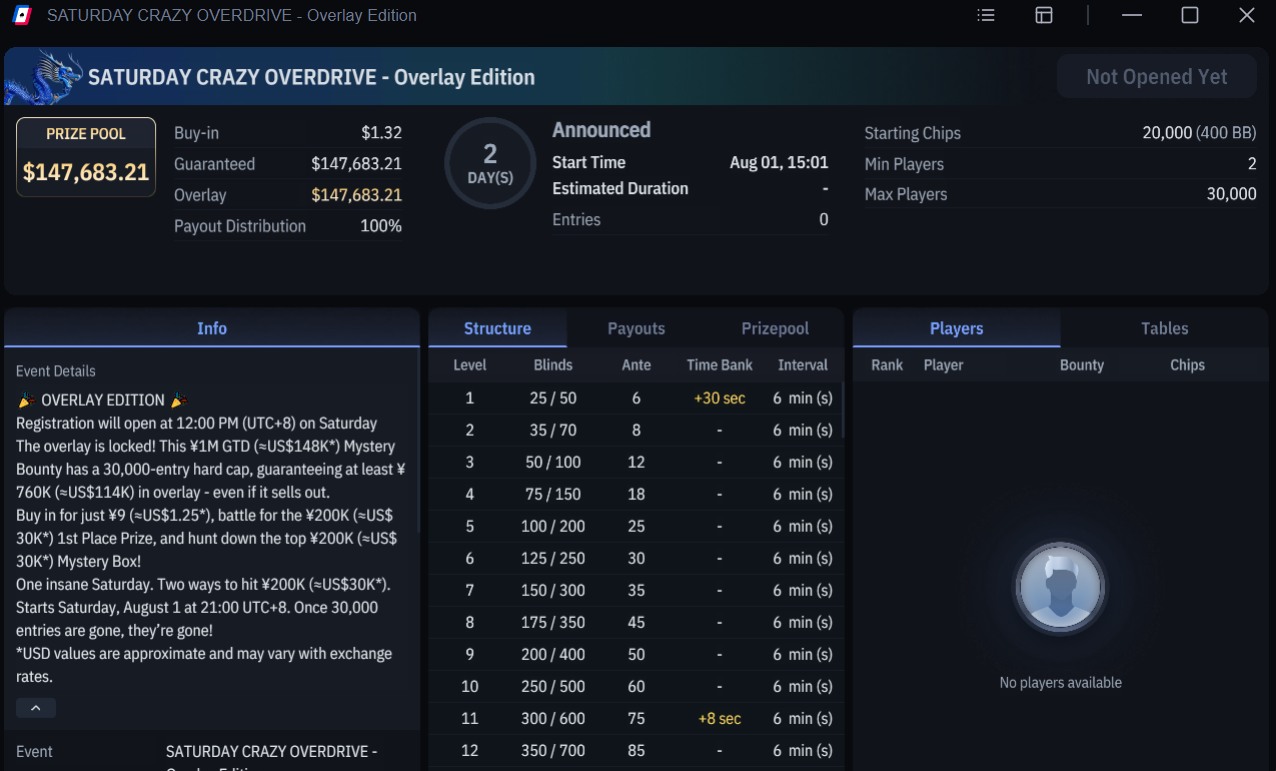Viewport: 1276px width, 771px height.
Task: Select the Structure tab
Action: [497, 328]
